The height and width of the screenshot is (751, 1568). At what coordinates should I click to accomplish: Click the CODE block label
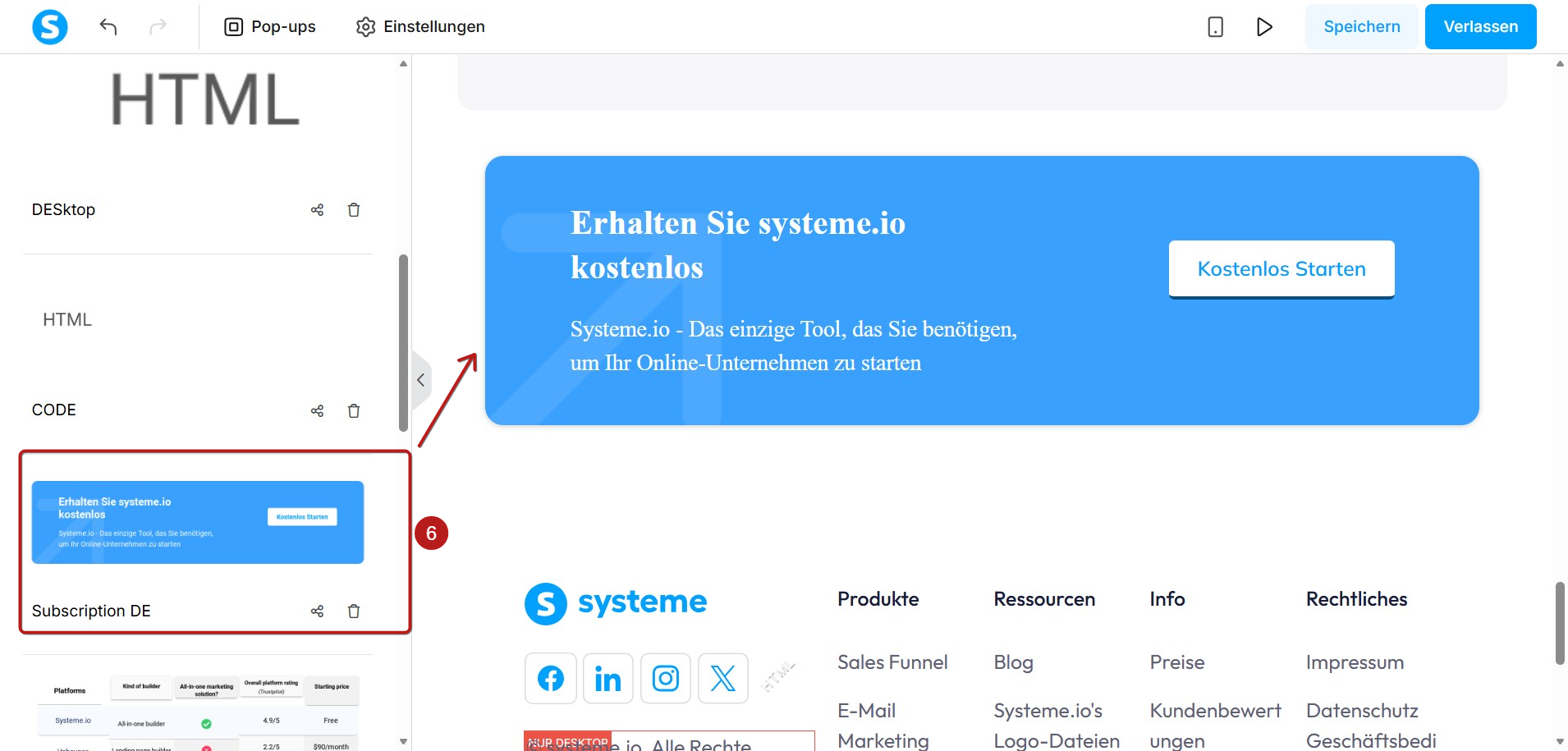click(x=53, y=410)
